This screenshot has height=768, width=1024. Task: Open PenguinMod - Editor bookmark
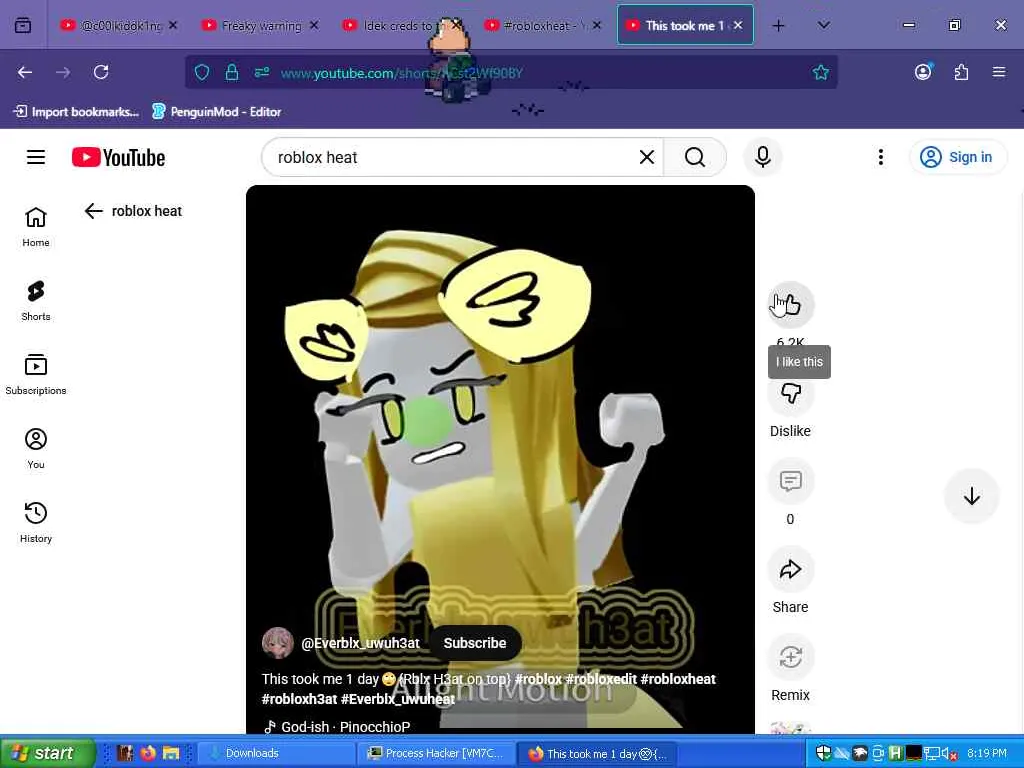click(x=217, y=112)
